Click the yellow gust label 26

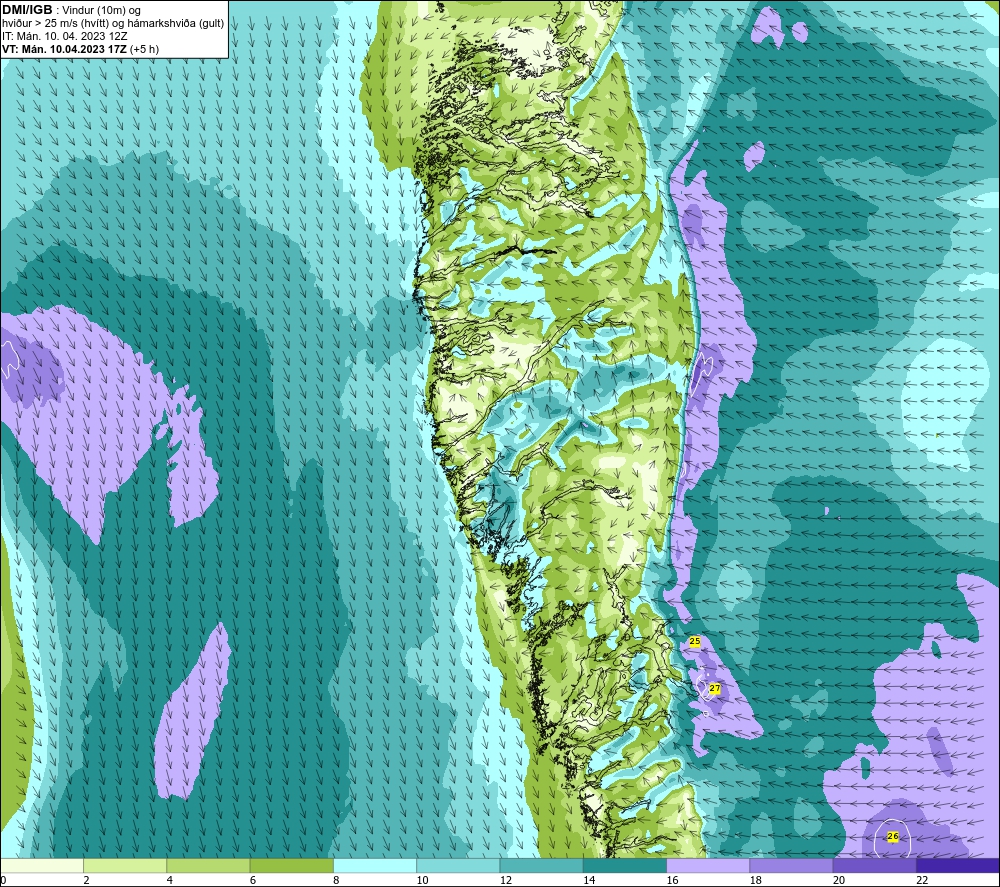(893, 836)
